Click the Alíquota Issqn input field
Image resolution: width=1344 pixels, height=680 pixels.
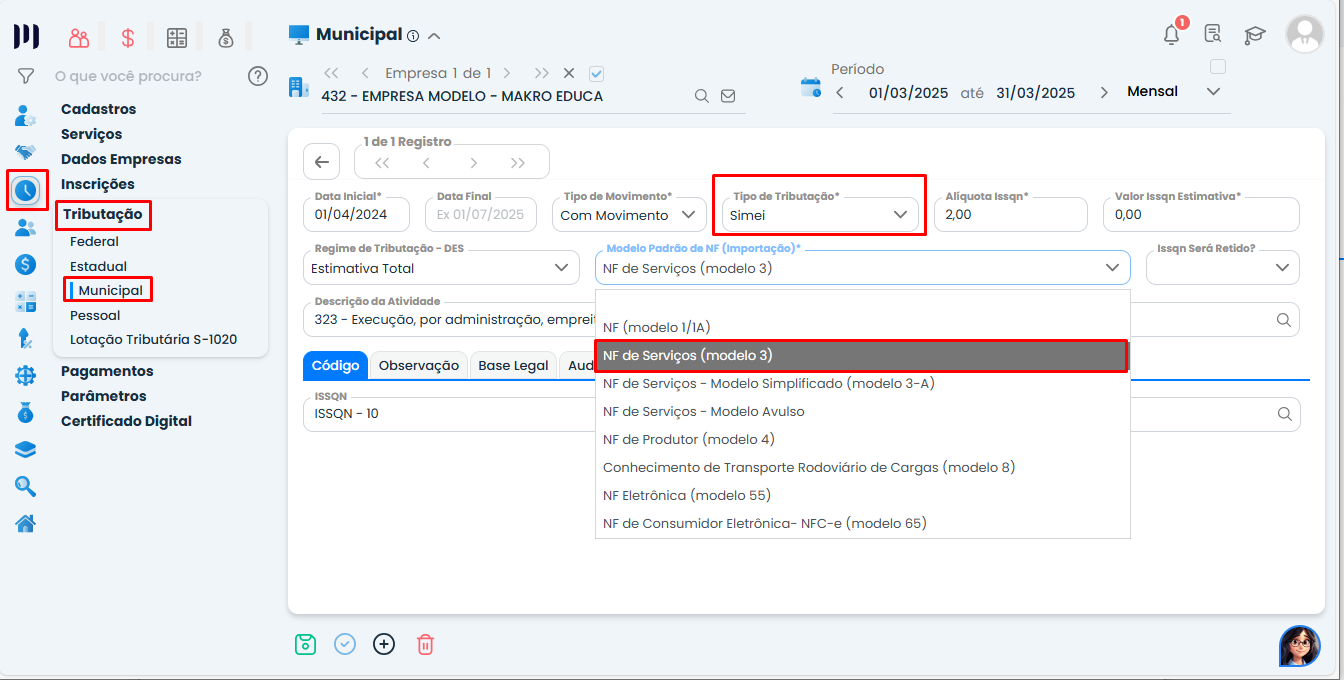(x=1010, y=215)
